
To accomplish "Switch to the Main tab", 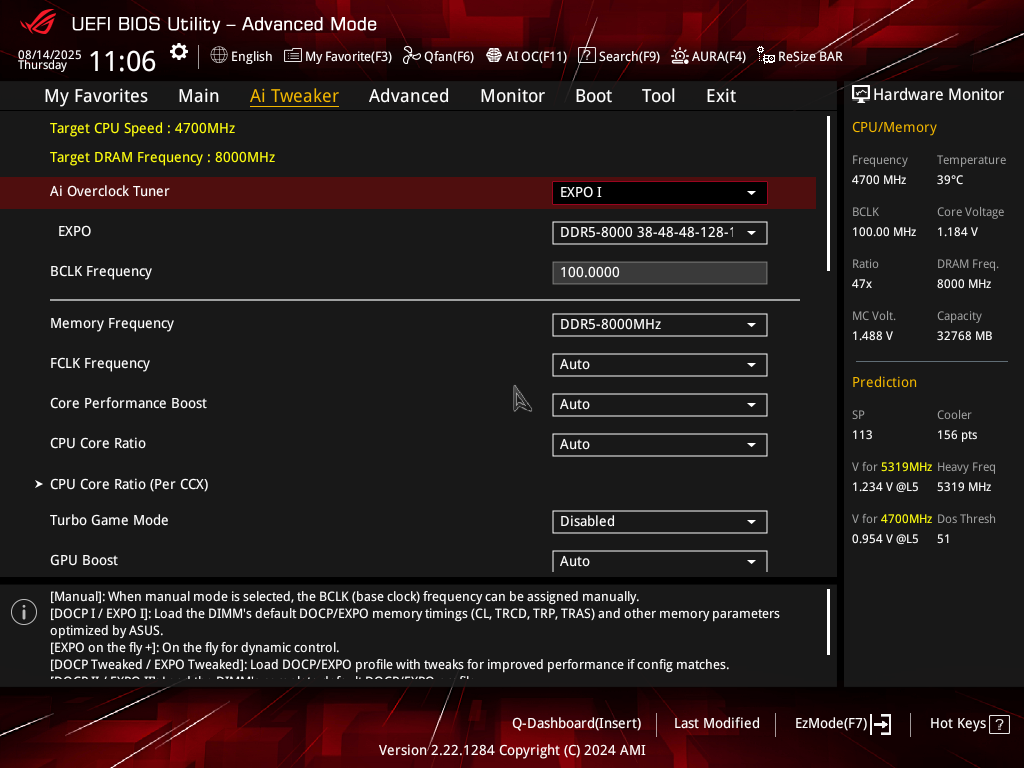I will pyautogui.click(x=199, y=96).
